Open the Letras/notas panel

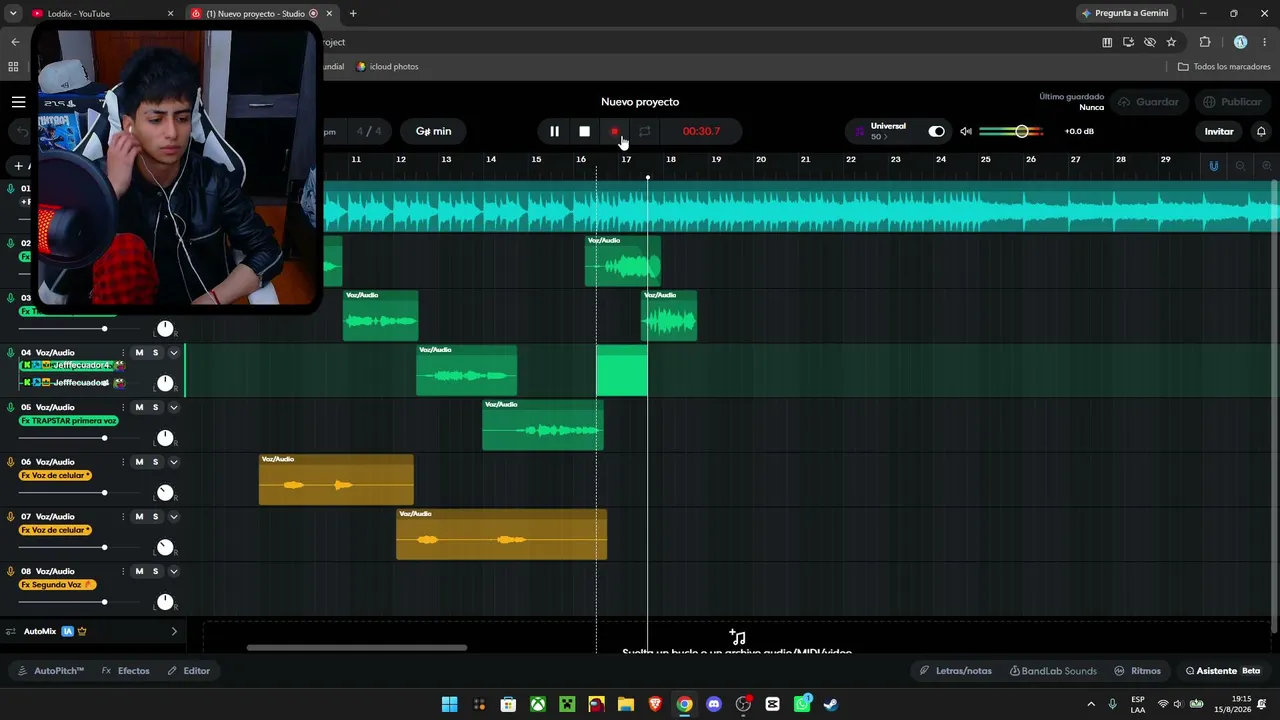pyautogui.click(x=956, y=671)
